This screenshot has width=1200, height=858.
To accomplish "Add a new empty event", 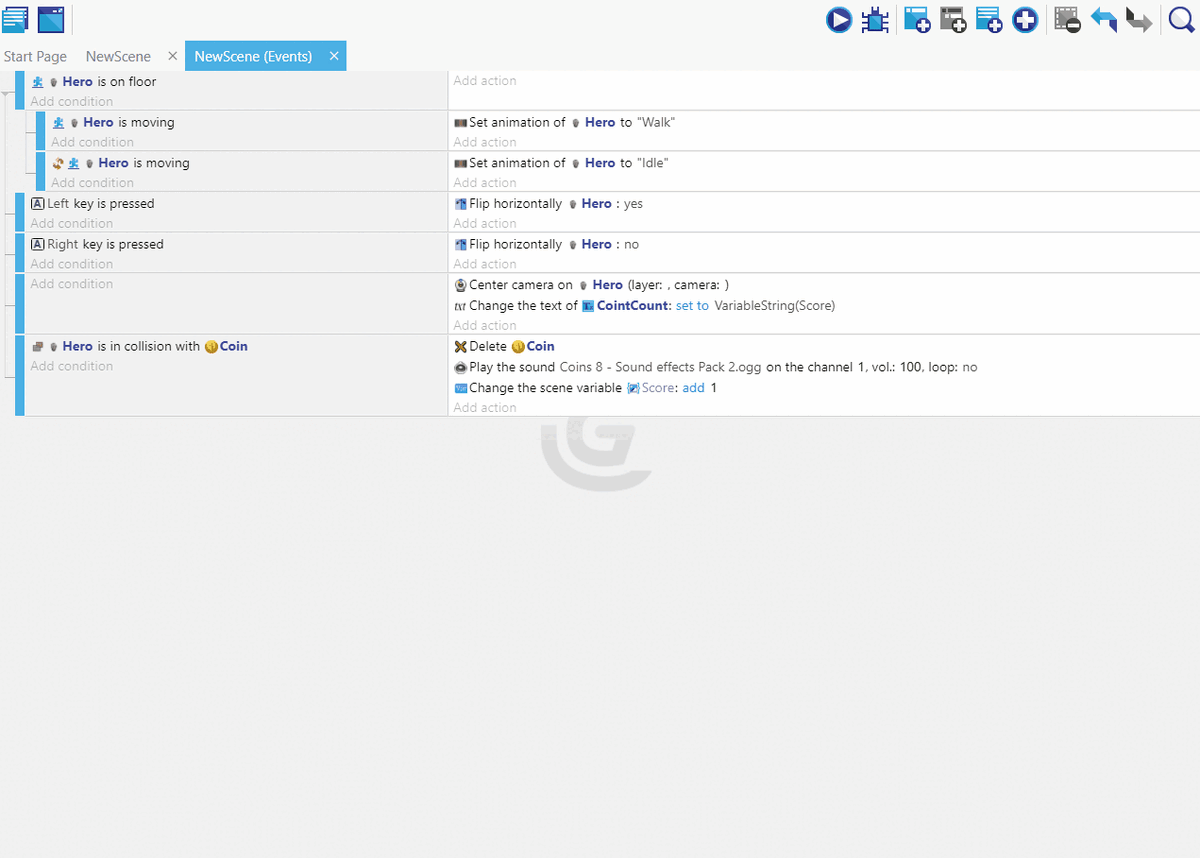I will (917, 20).
